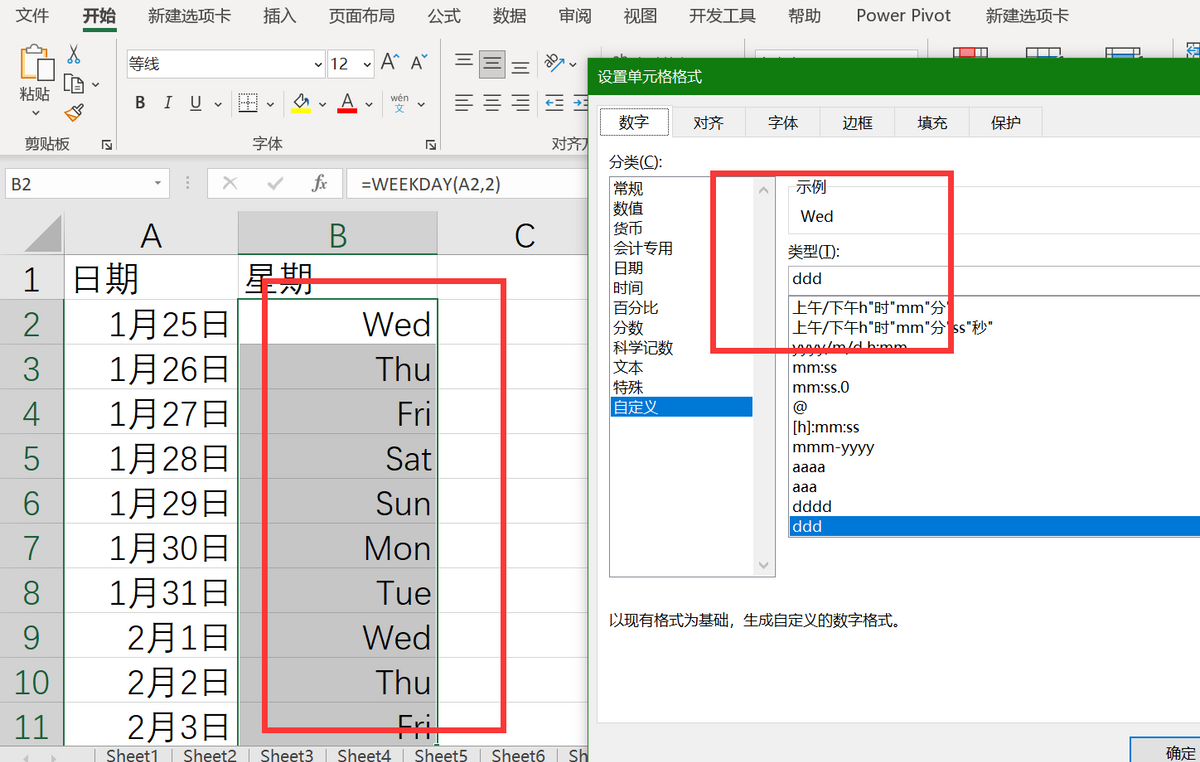Open the font name dropdown

tap(318, 64)
